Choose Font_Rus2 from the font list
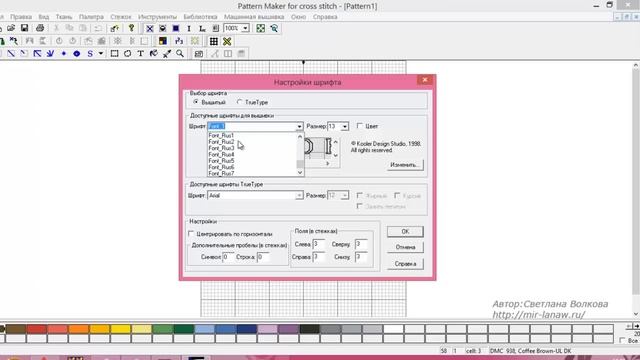The height and width of the screenshot is (360, 640). tap(221, 142)
